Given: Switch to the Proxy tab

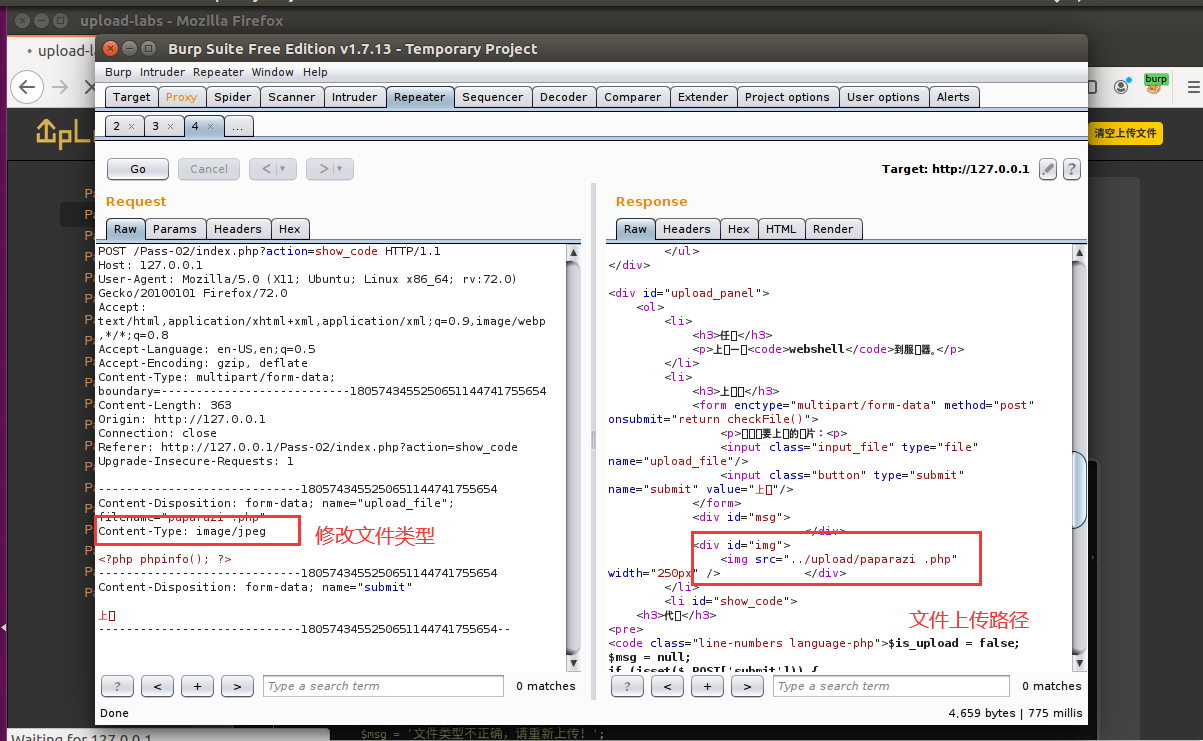Looking at the screenshot, I should point(181,97).
